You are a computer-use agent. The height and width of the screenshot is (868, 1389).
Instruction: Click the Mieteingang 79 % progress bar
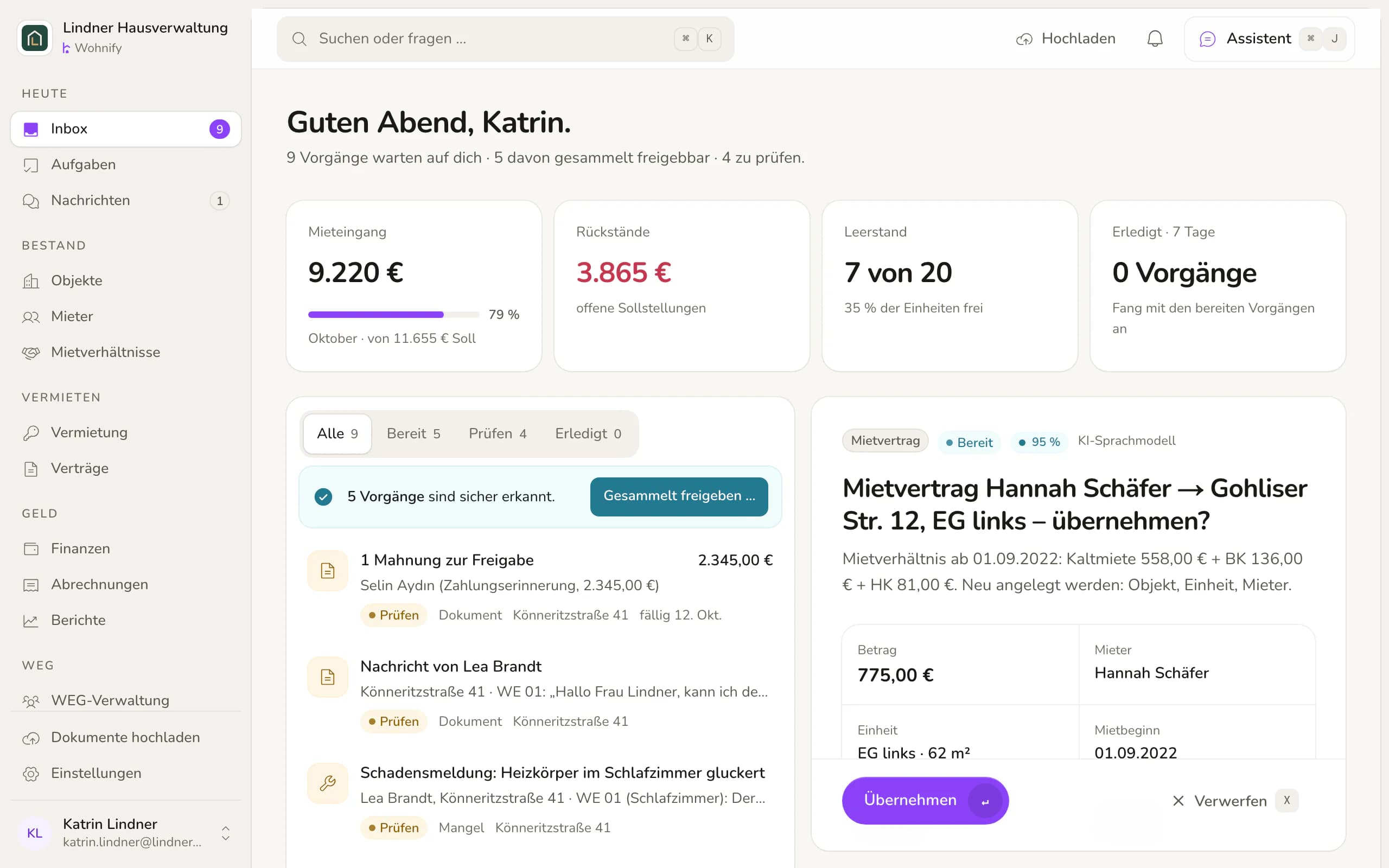pyautogui.click(x=394, y=315)
